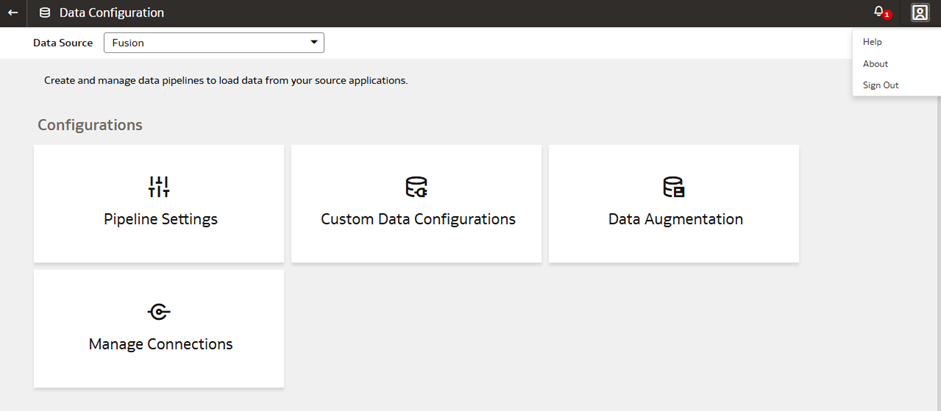Image resolution: width=941 pixels, height=411 pixels.
Task: Click the red notification badge
Action: point(887,15)
